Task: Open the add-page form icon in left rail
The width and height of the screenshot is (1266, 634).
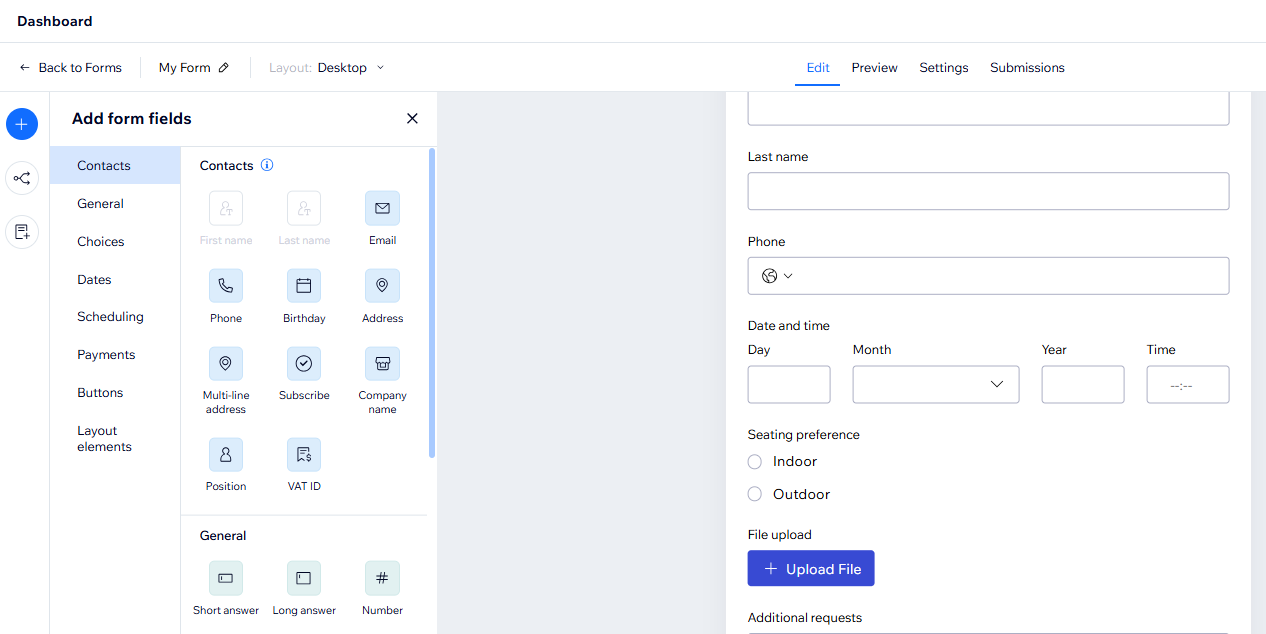Action: tap(22, 232)
